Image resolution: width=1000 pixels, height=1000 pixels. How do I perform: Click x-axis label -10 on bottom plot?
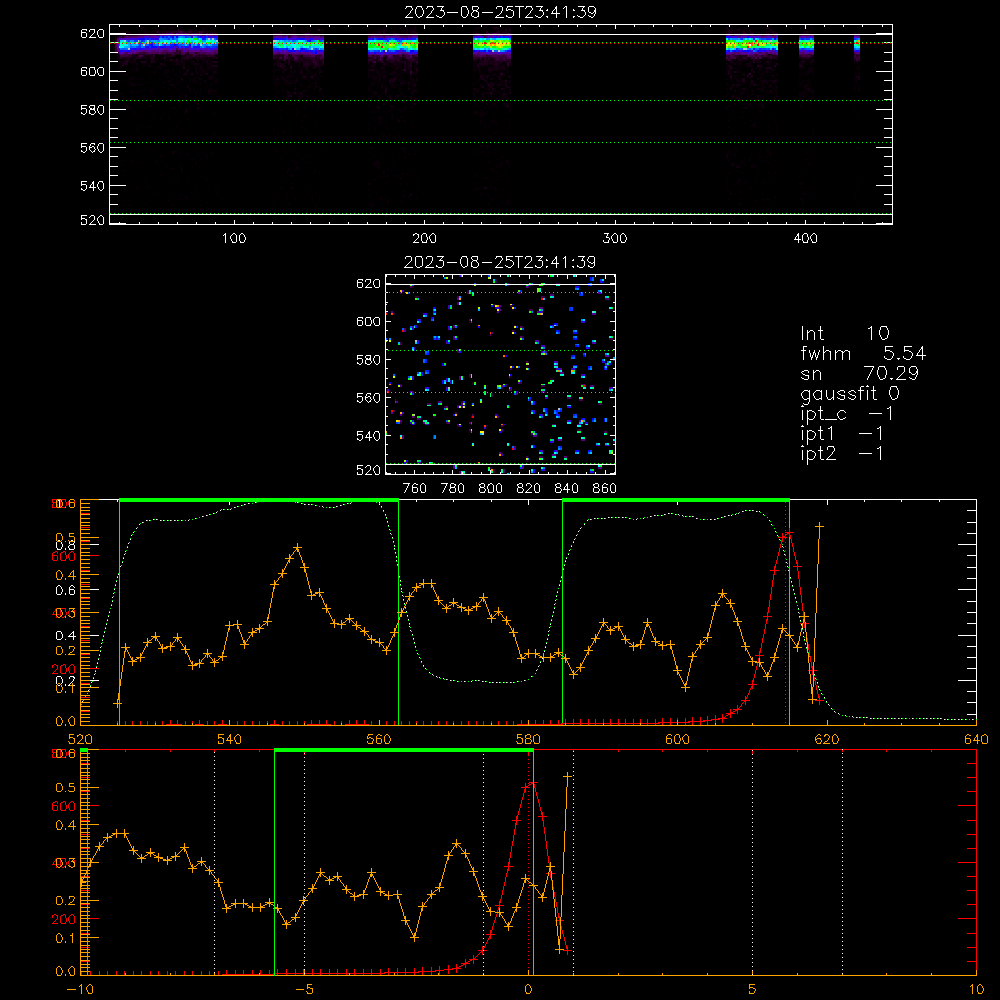click(80, 990)
